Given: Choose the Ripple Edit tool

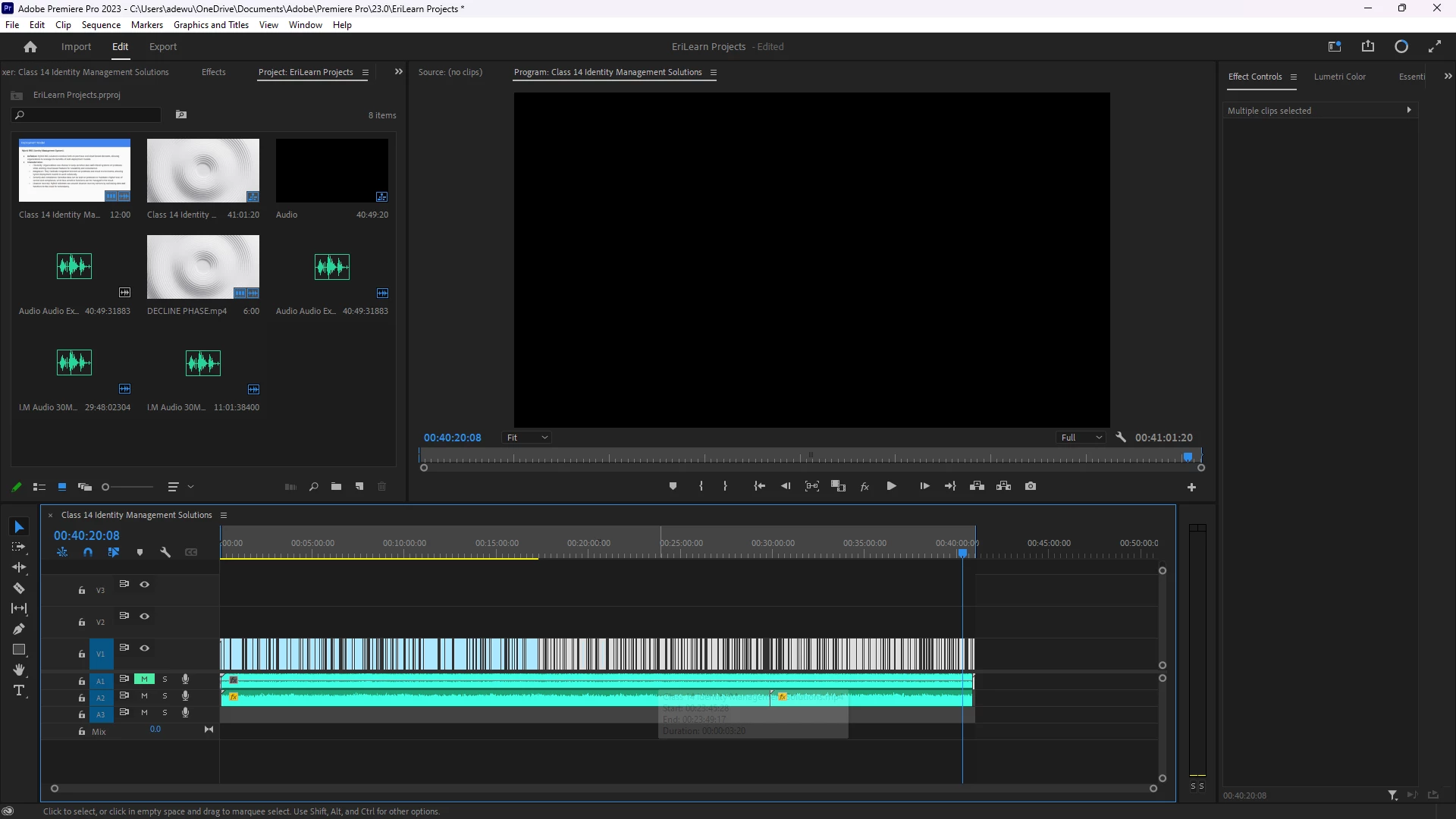Looking at the screenshot, I should [19, 567].
